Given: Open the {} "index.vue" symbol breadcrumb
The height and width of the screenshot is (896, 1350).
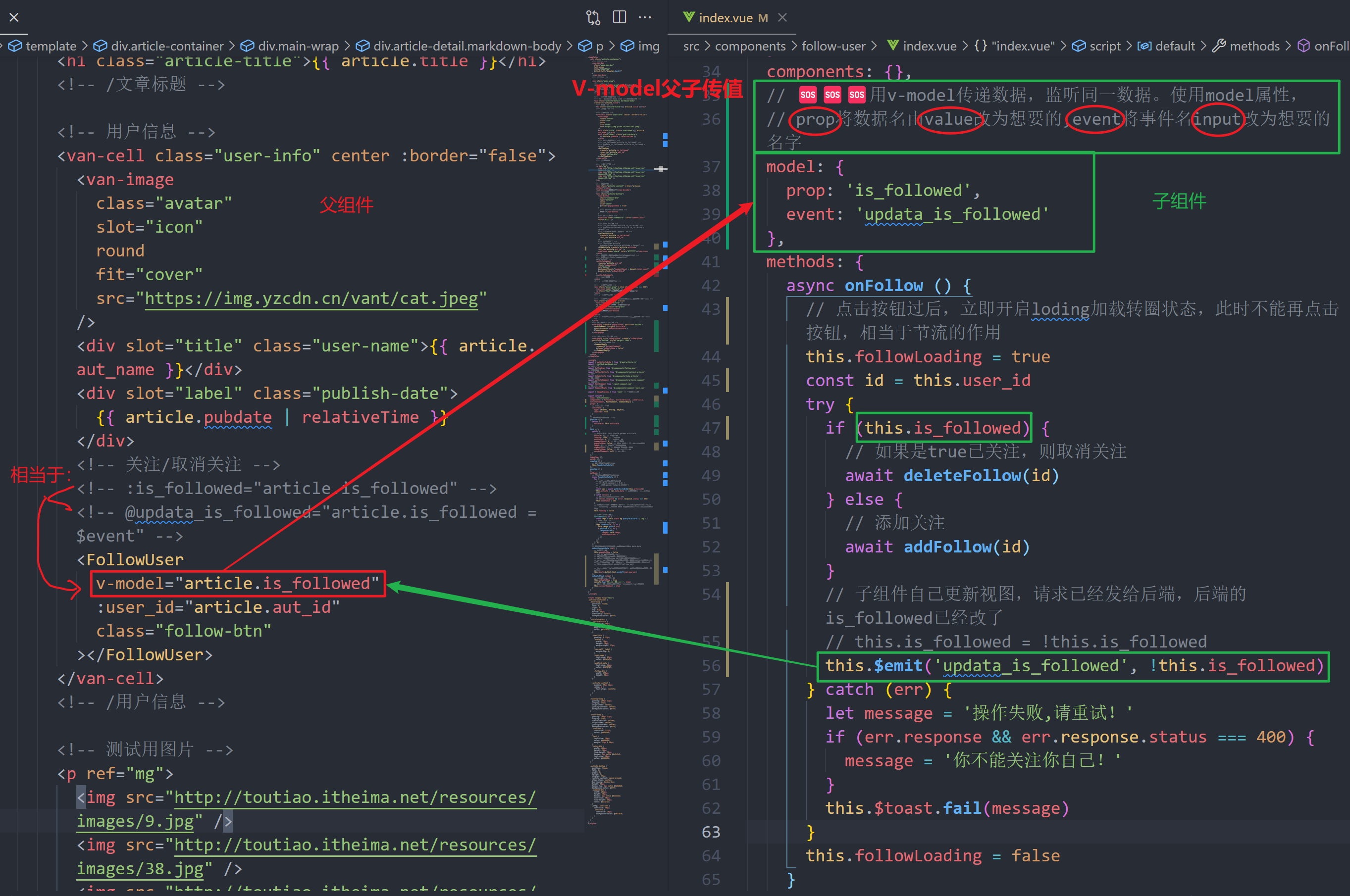Looking at the screenshot, I should click(x=1015, y=46).
